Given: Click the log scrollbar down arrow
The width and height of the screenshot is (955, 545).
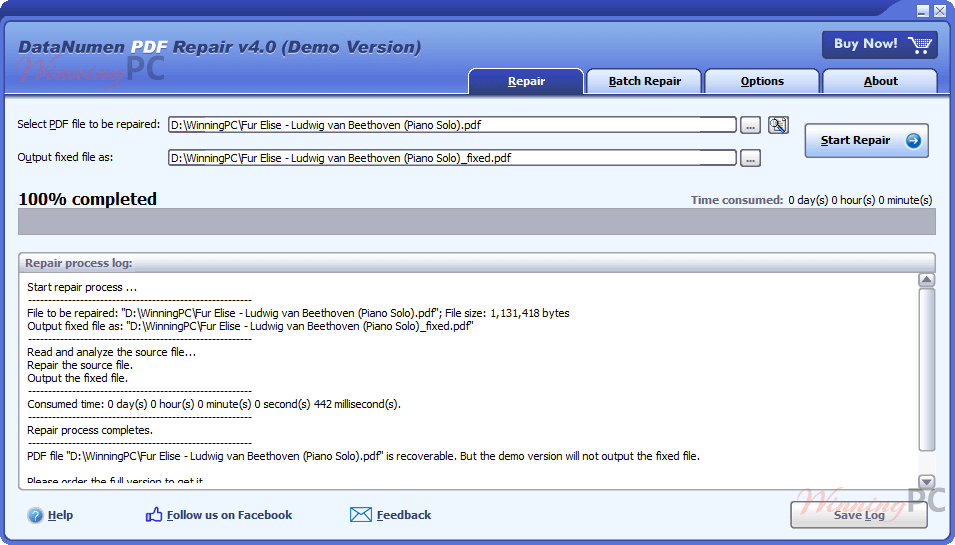Looking at the screenshot, I should click(x=926, y=482).
